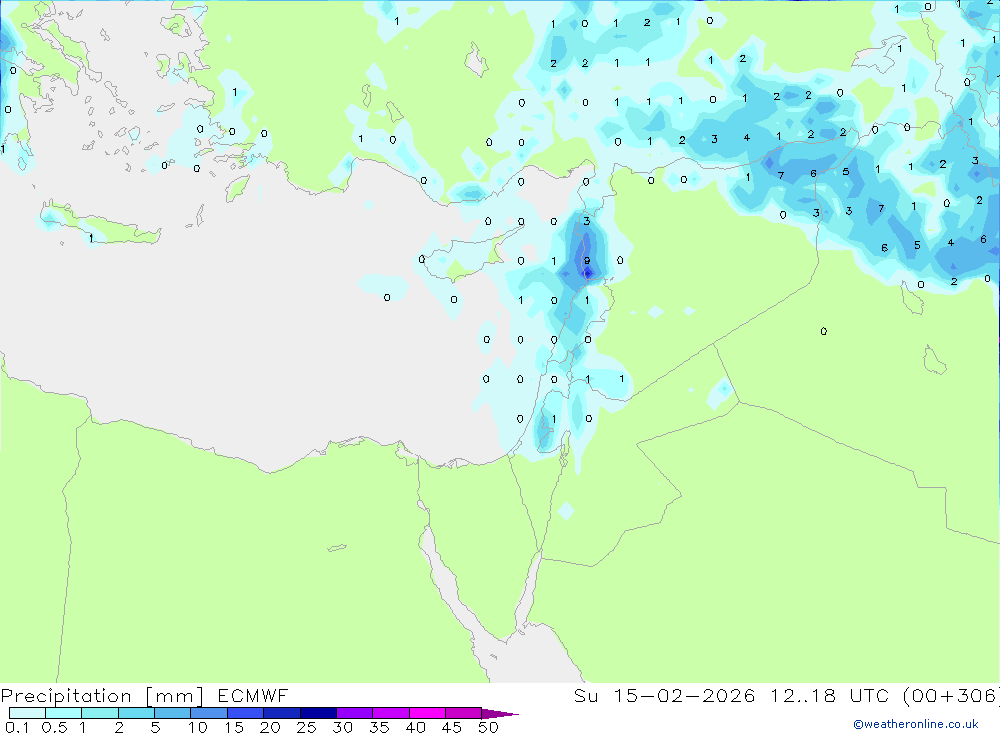
Task: Click the precipitation value 9 on the map
Action: coord(587,261)
